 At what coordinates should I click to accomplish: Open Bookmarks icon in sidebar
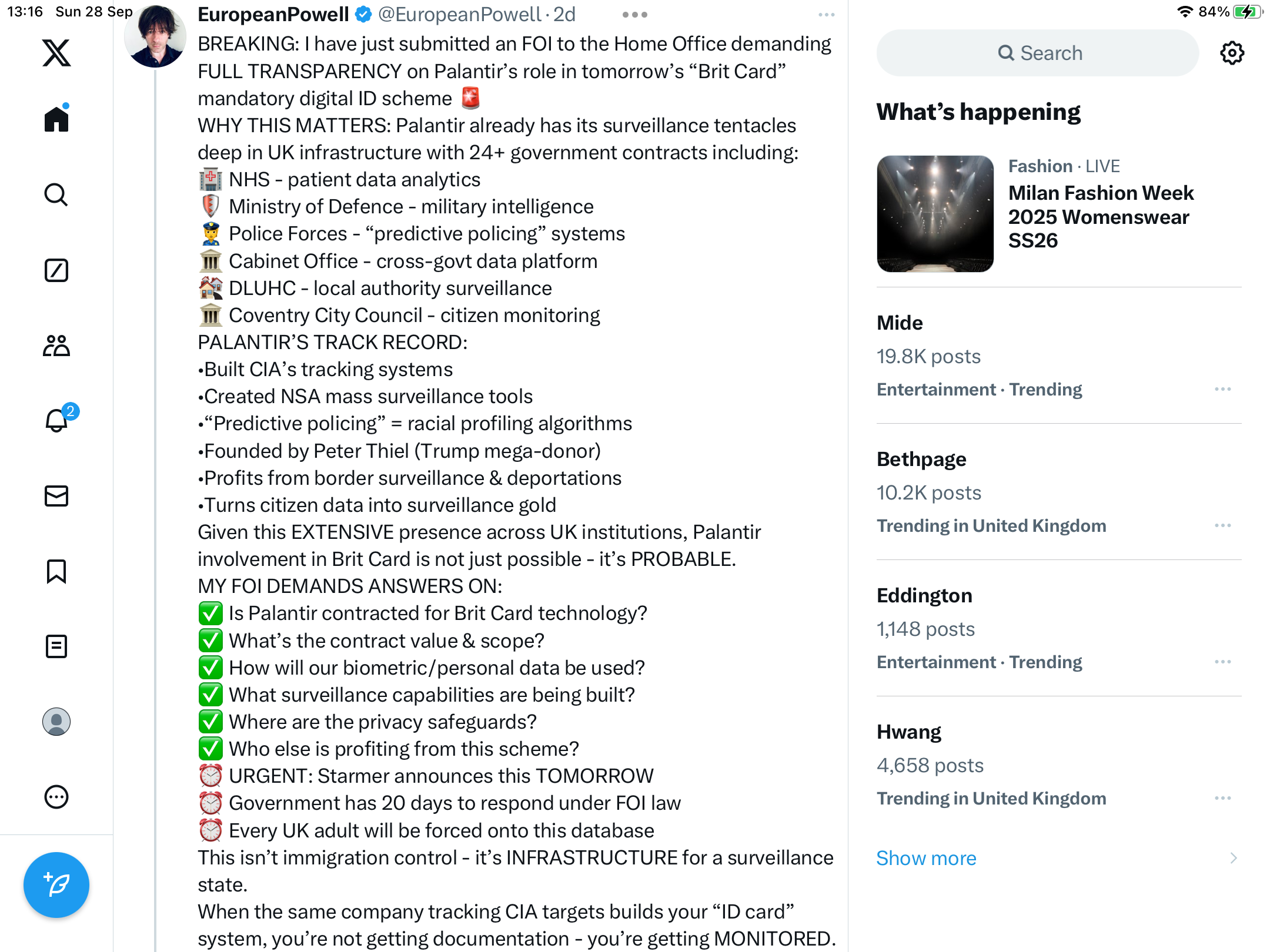[x=56, y=571]
